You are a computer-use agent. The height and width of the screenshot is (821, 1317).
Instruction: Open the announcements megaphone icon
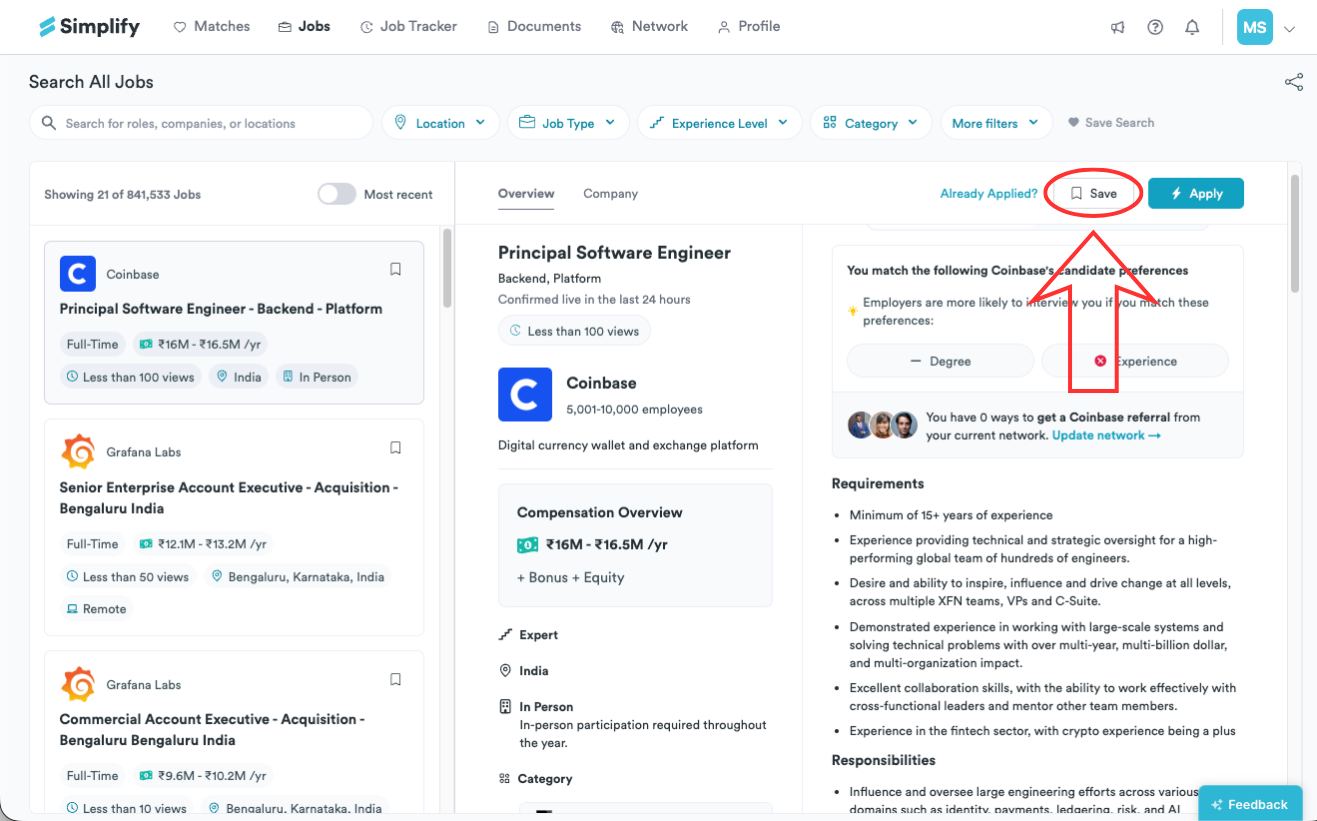[x=1118, y=27]
